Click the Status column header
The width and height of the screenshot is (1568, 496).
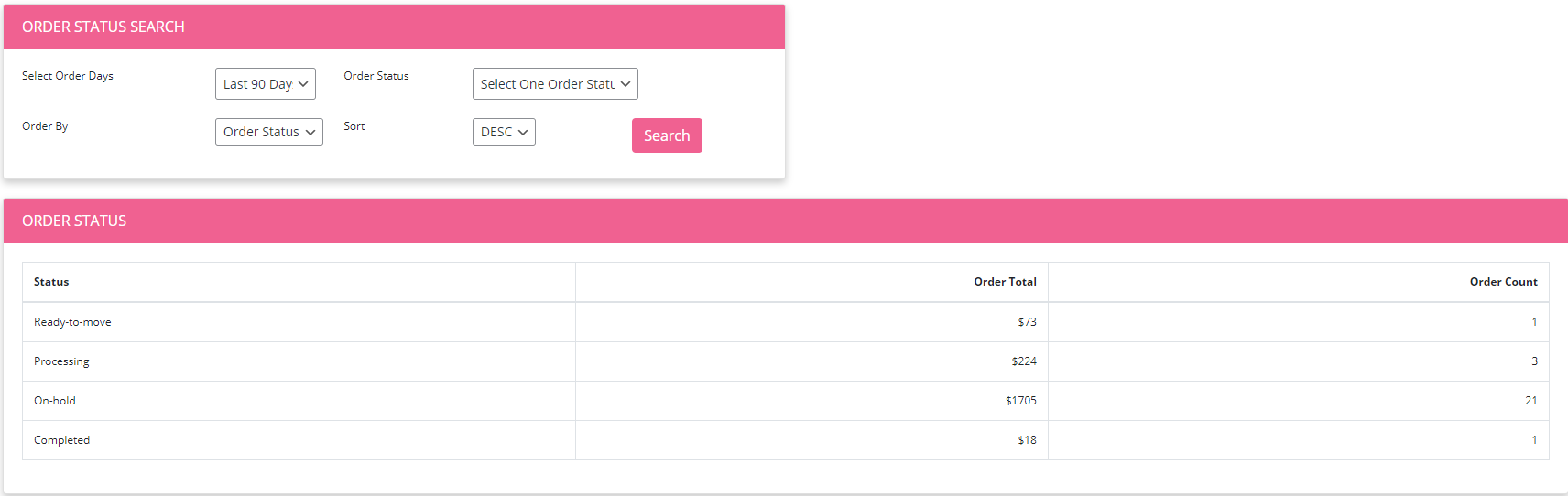coord(51,282)
